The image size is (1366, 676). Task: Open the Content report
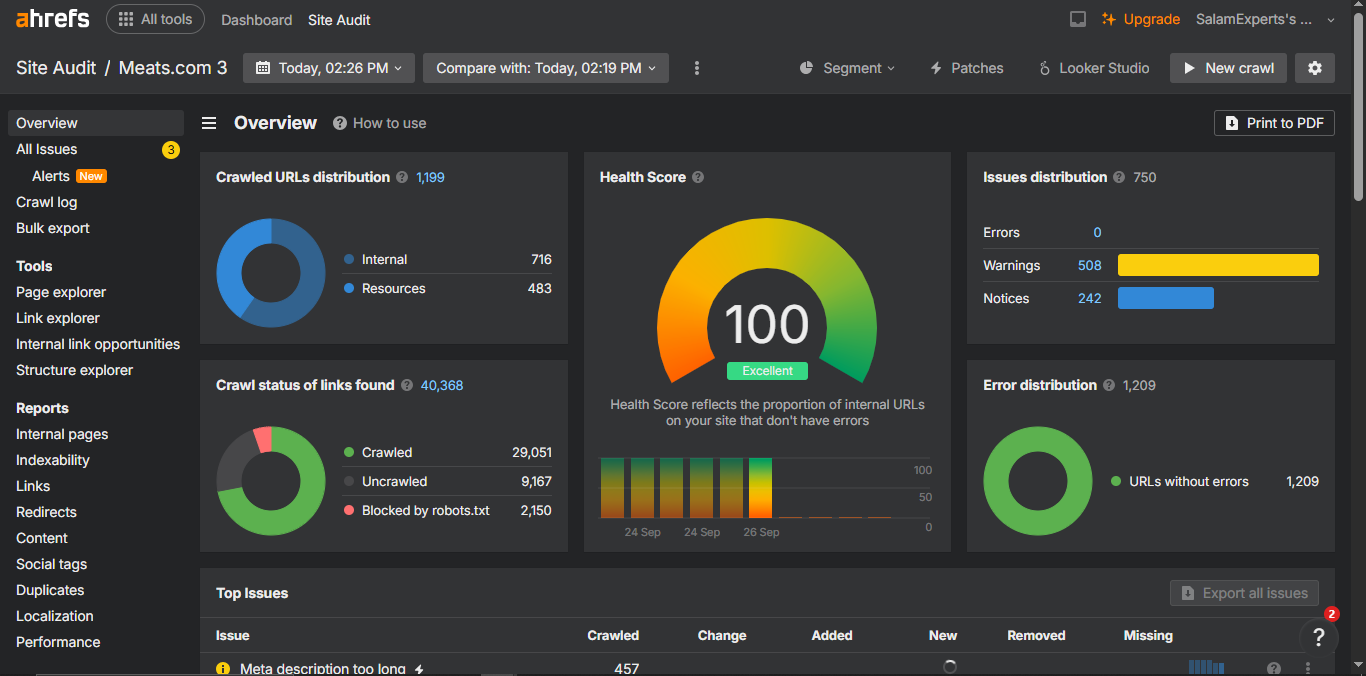42,538
